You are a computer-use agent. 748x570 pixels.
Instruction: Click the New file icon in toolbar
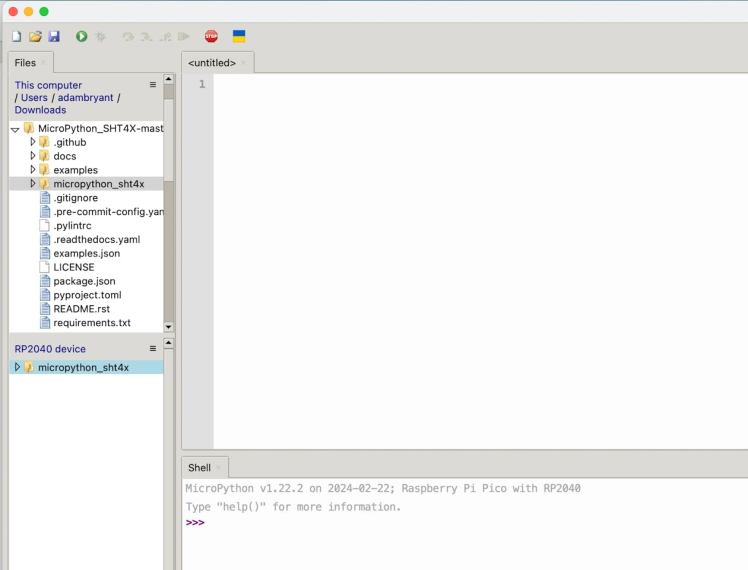16,36
